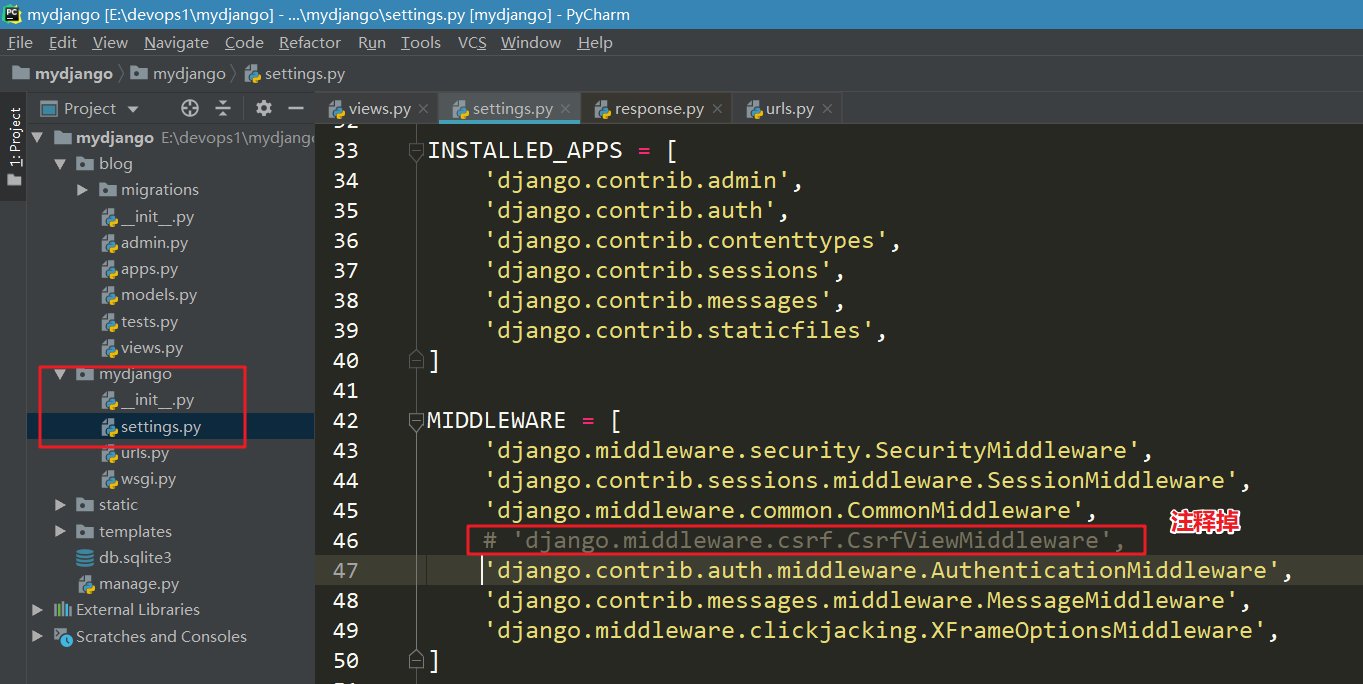Fold INSTALLED_APPS block at line 33
The image size is (1363, 684).
click(x=416, y=151)
